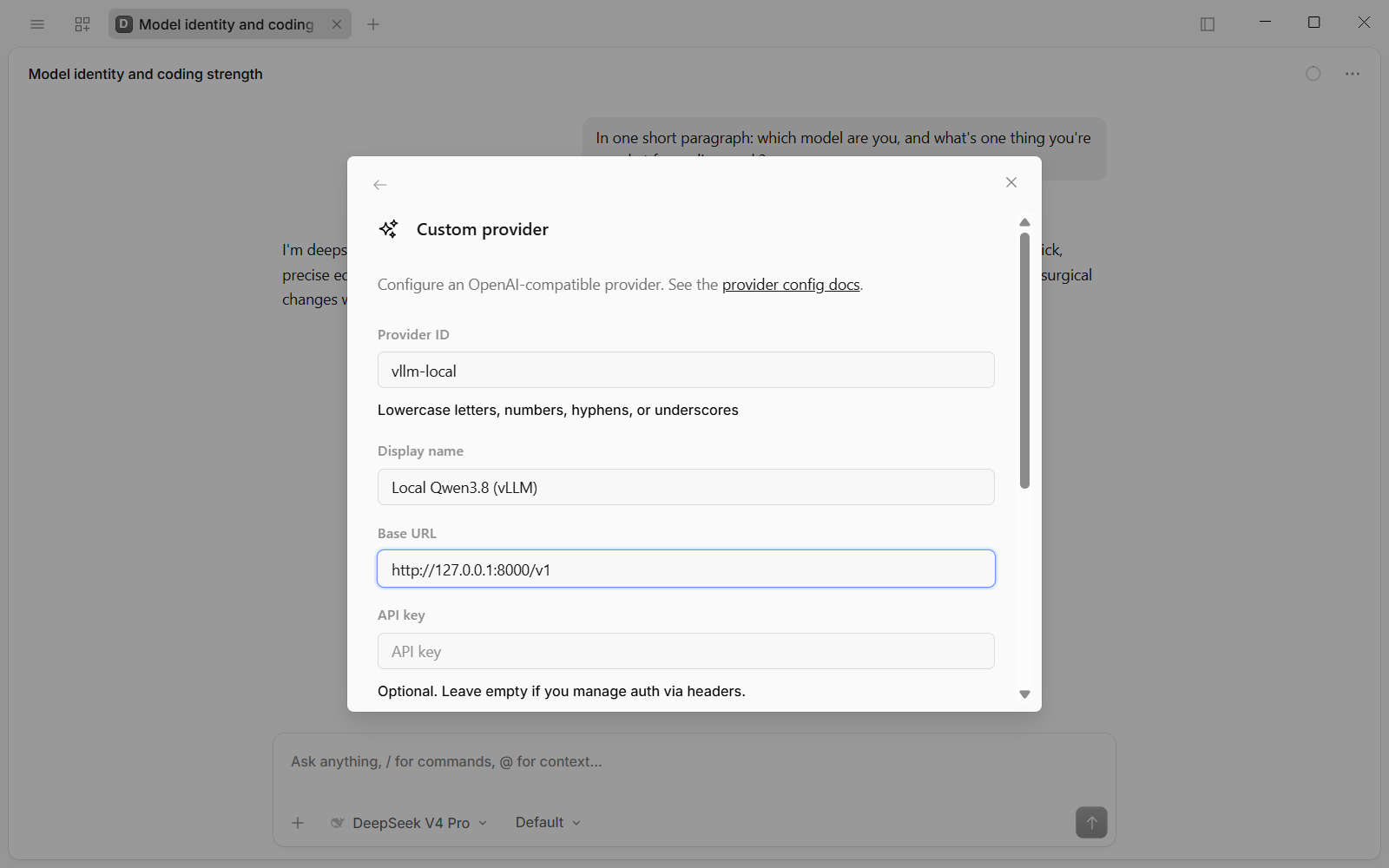Open the Default mode dropdown
1389x868 pixels.
pos(548,823)
